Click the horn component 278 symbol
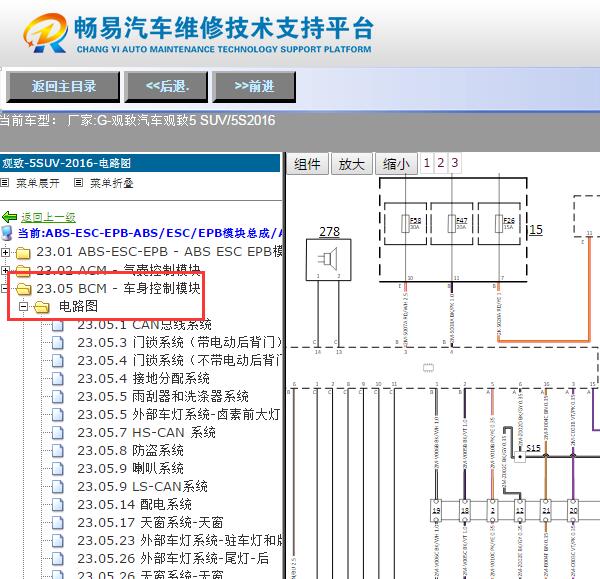This screenshot has height=579, width=600. point(328,260)
